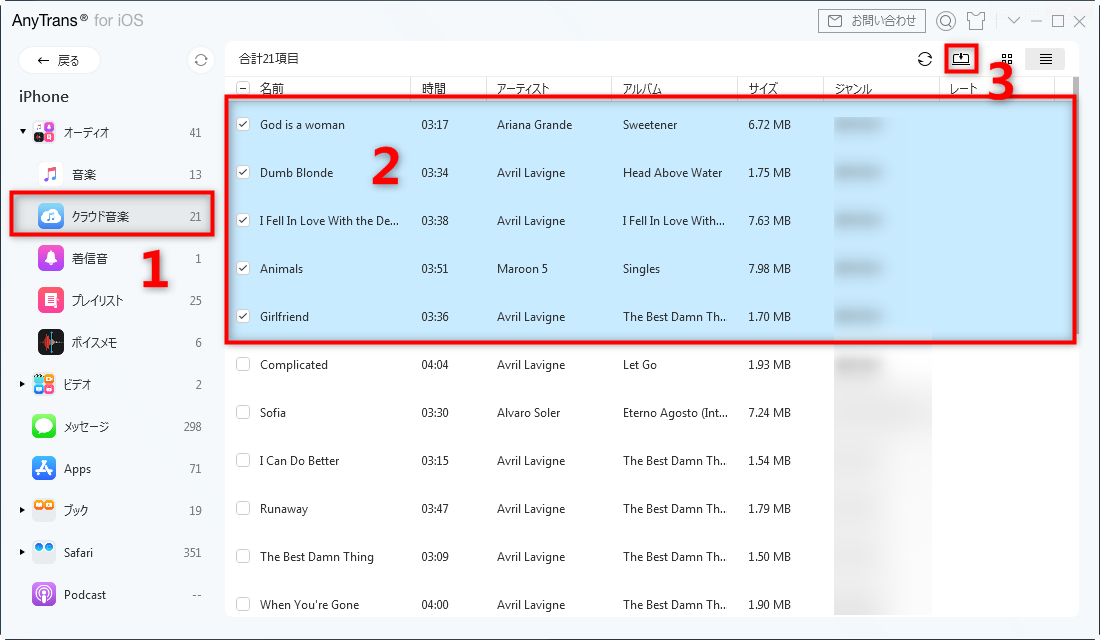
Task: Click the 合計21項目 total count label
Action: click(269, 59)
